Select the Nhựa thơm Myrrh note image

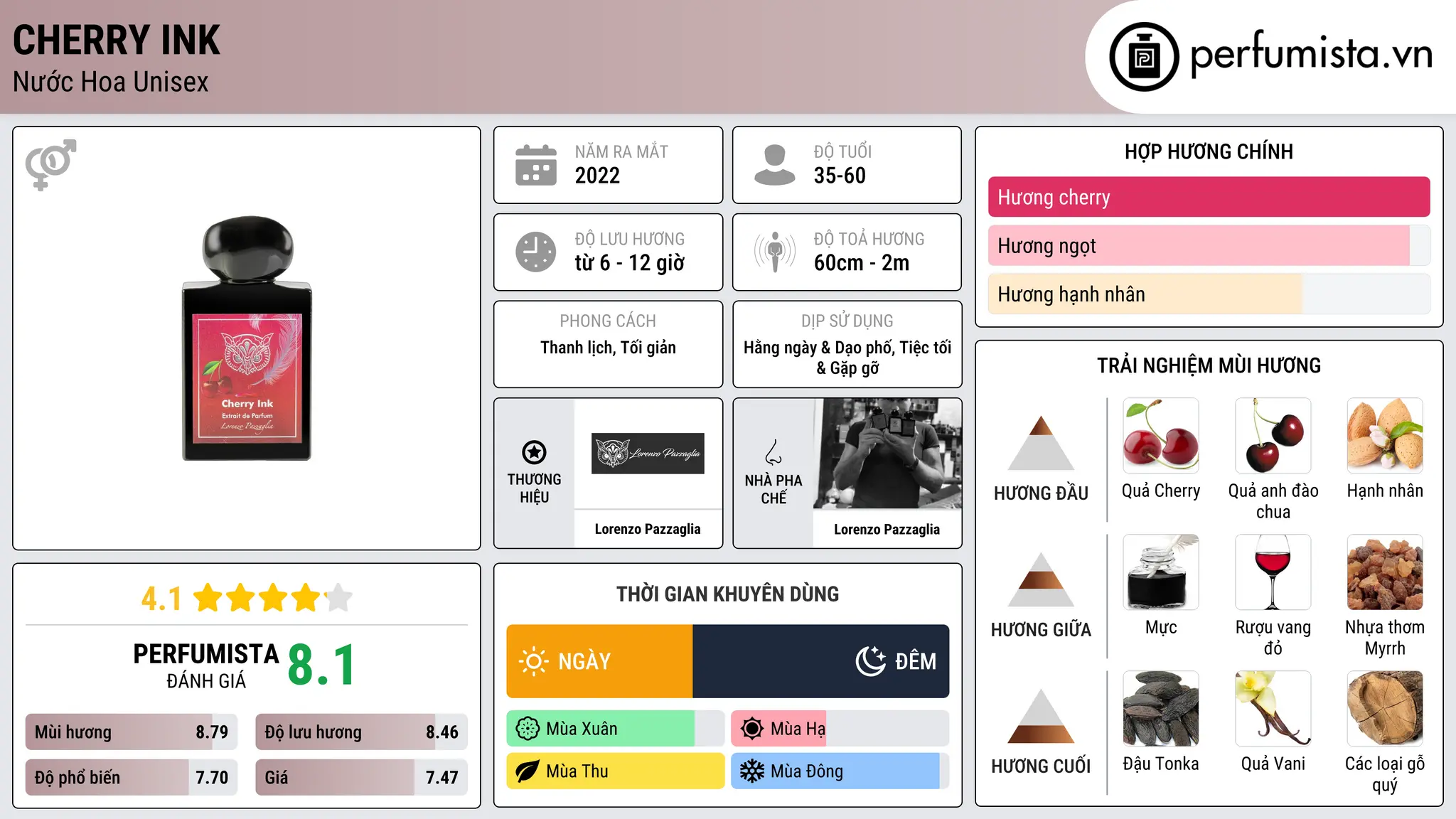tap(1385, 572)
